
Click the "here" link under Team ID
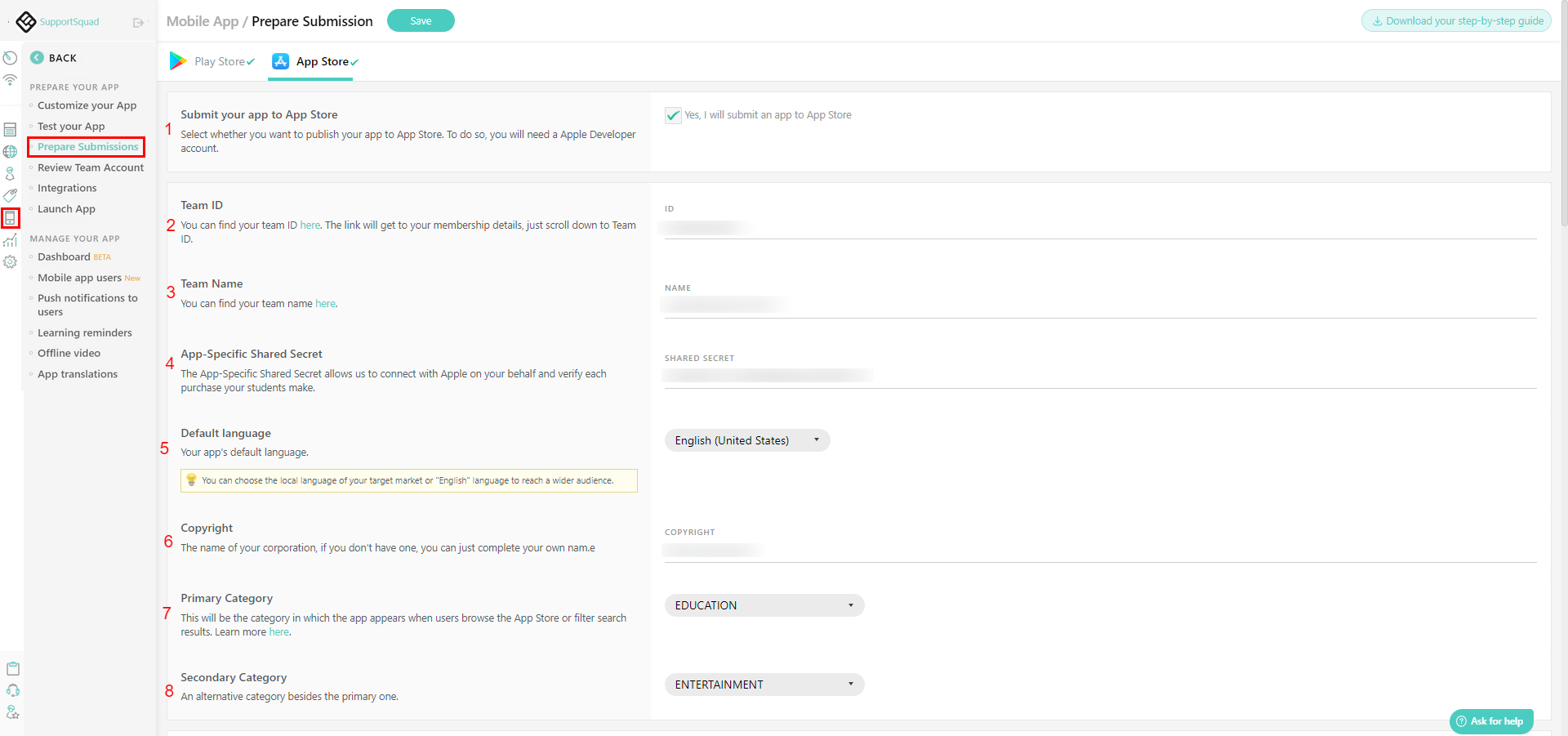pyautogui.click(x=309, y=225)
